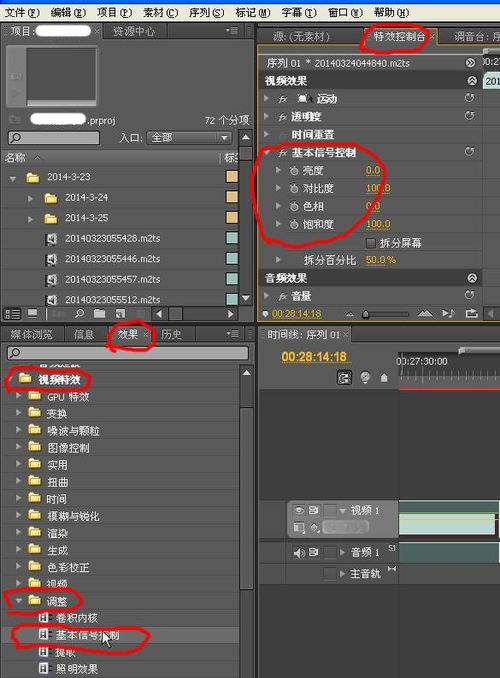Image resolution: width=500 pixels, height=678 pixels.
Task: Open the 入口 全部 dropdown
Action: point(189,138)
